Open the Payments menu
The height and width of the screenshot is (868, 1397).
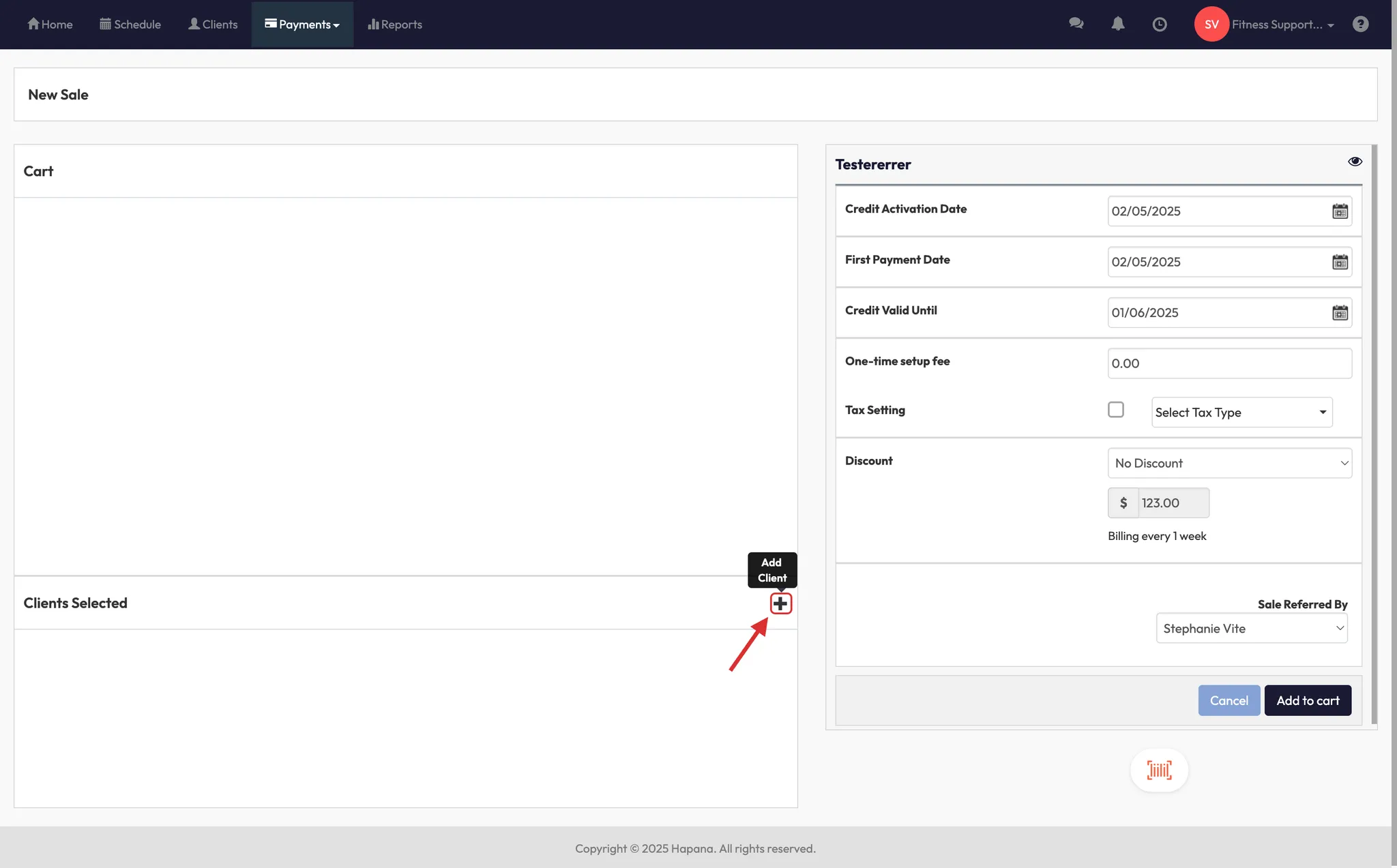pos(302,25)
